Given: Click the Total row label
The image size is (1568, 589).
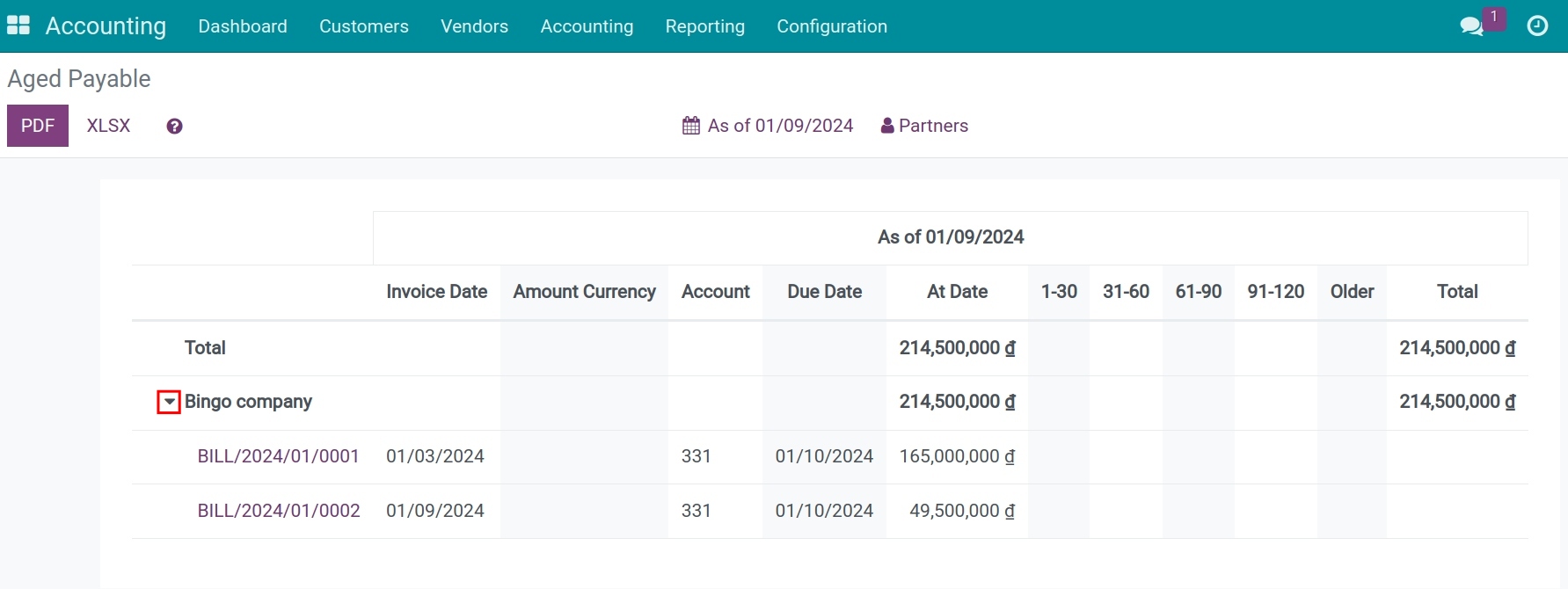Looking at the screenshot, I should pos(205,348).
